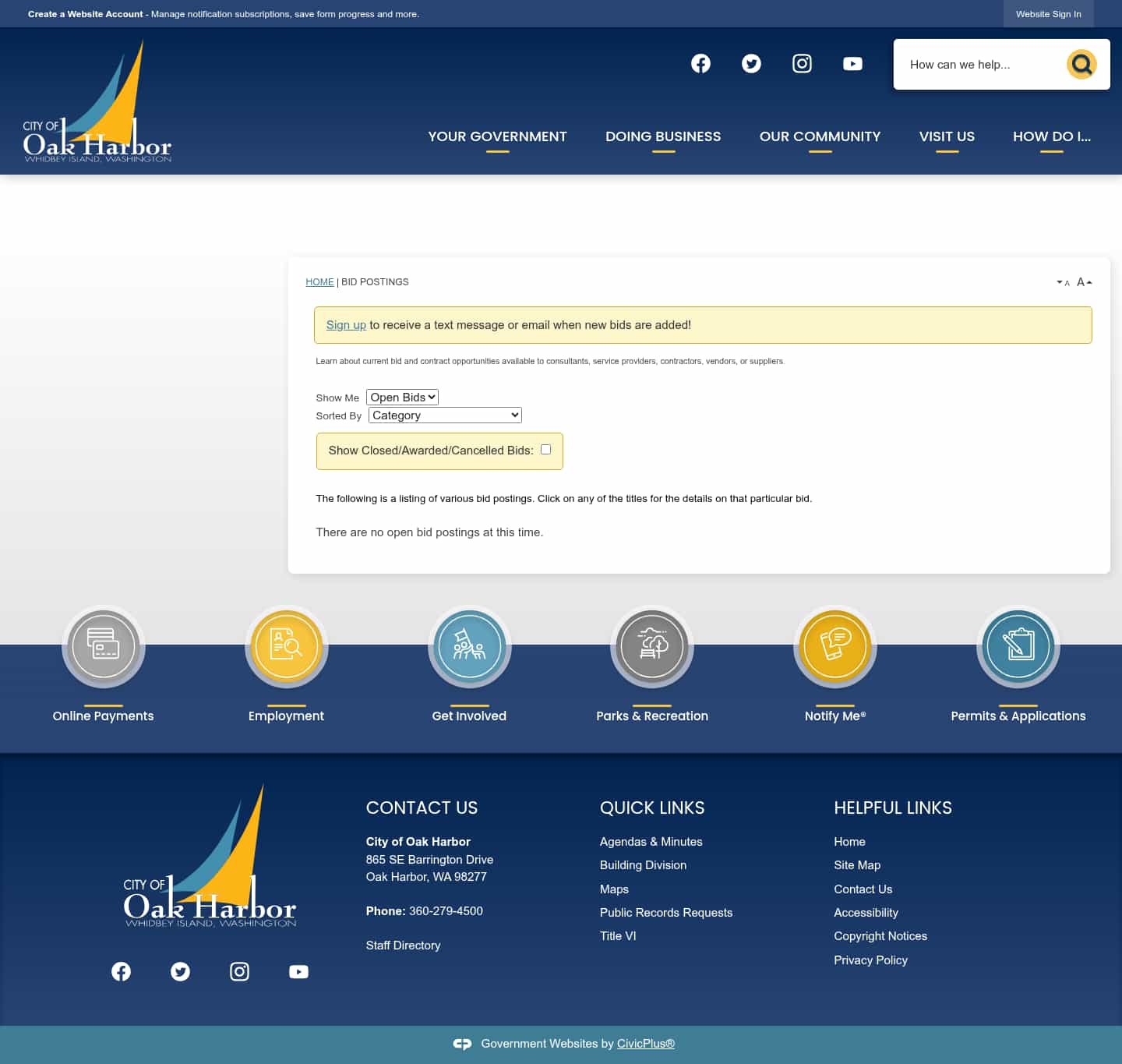The width and height of the screenshot is (1122, 1064).
Task: Click the Permits & Applications icon
Action: point(1018,647)
